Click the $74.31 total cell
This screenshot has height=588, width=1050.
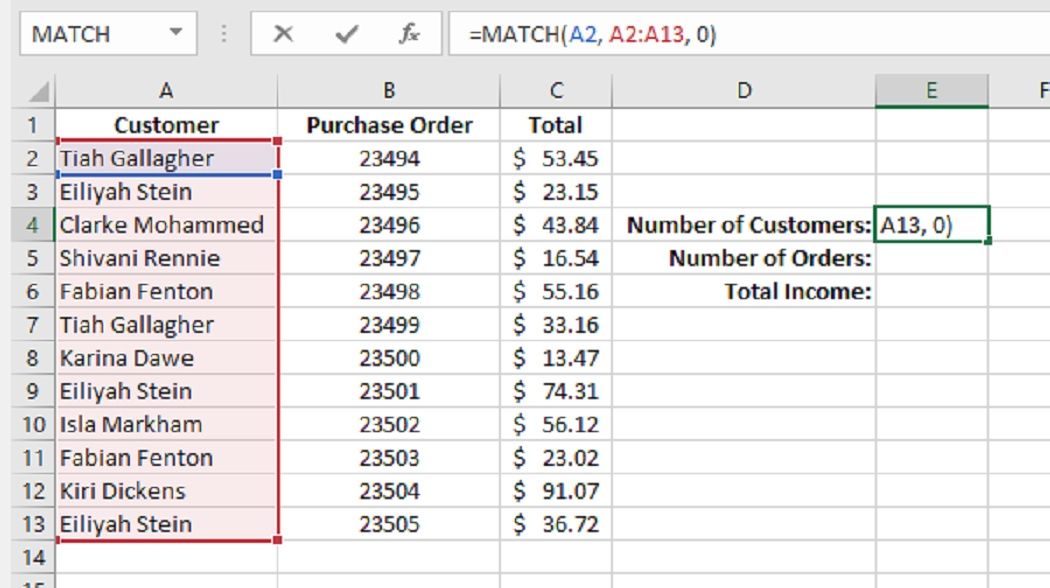click(556, 391)
